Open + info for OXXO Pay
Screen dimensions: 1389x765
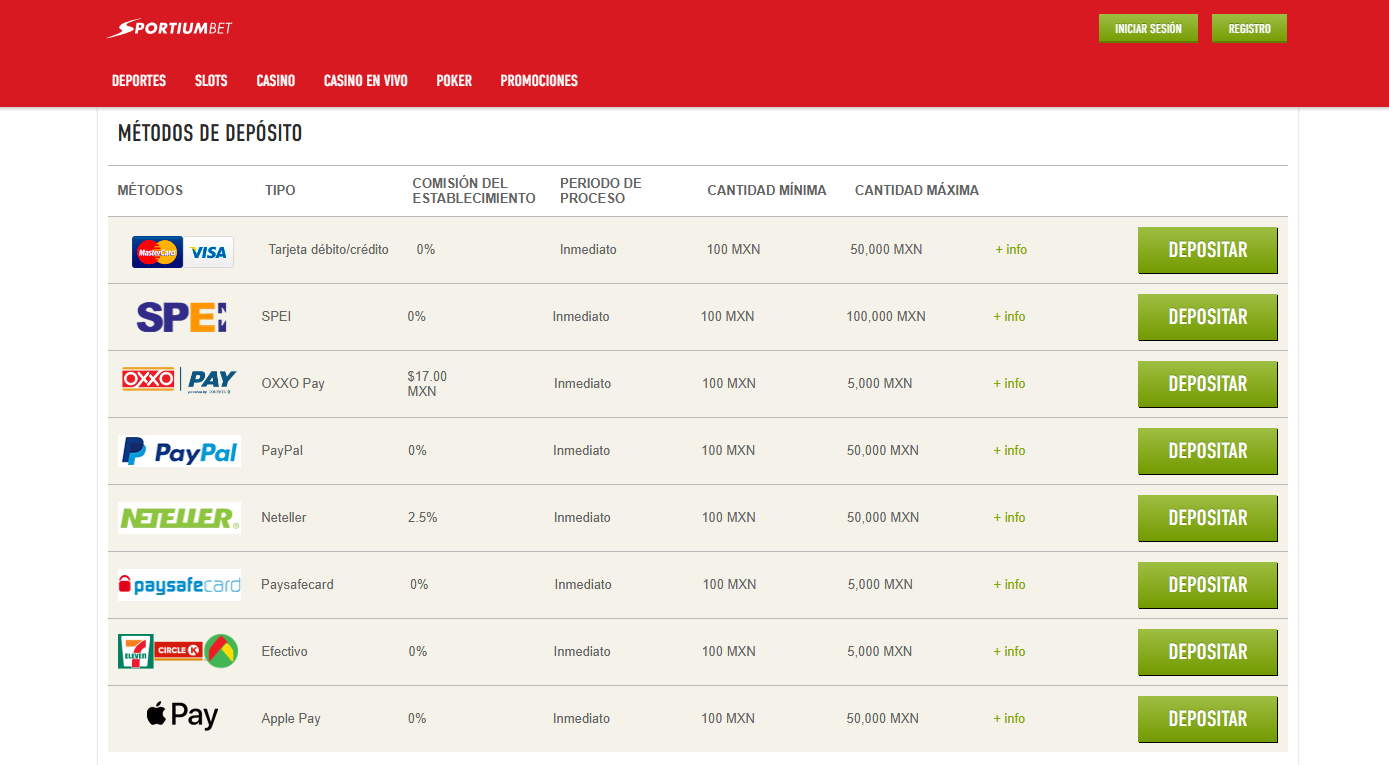pyautogui.click(x=1009, y=383)
